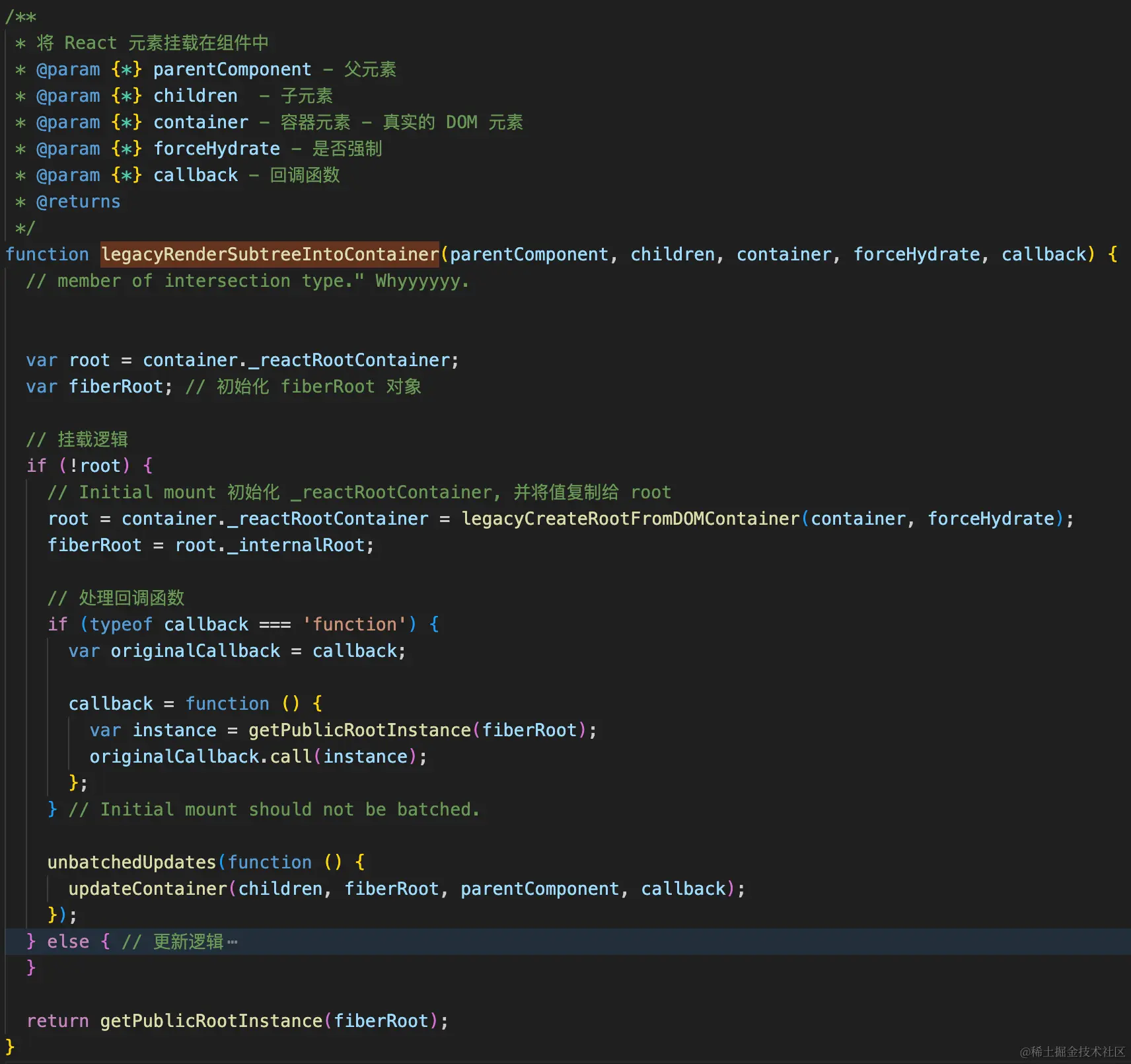Click the '更新逻辑' comment text
1131x1064 pixels.
tap(188, 942)
